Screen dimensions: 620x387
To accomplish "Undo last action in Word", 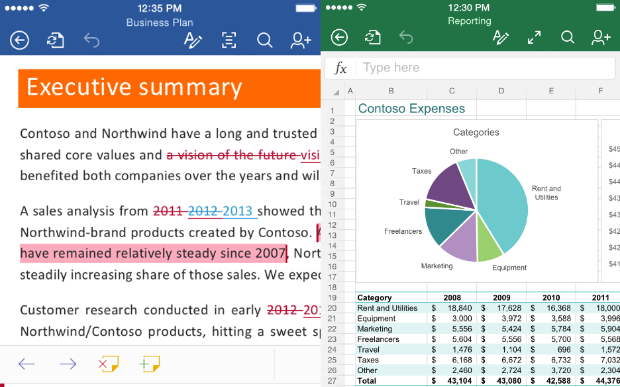I will [x=92, y=40].
